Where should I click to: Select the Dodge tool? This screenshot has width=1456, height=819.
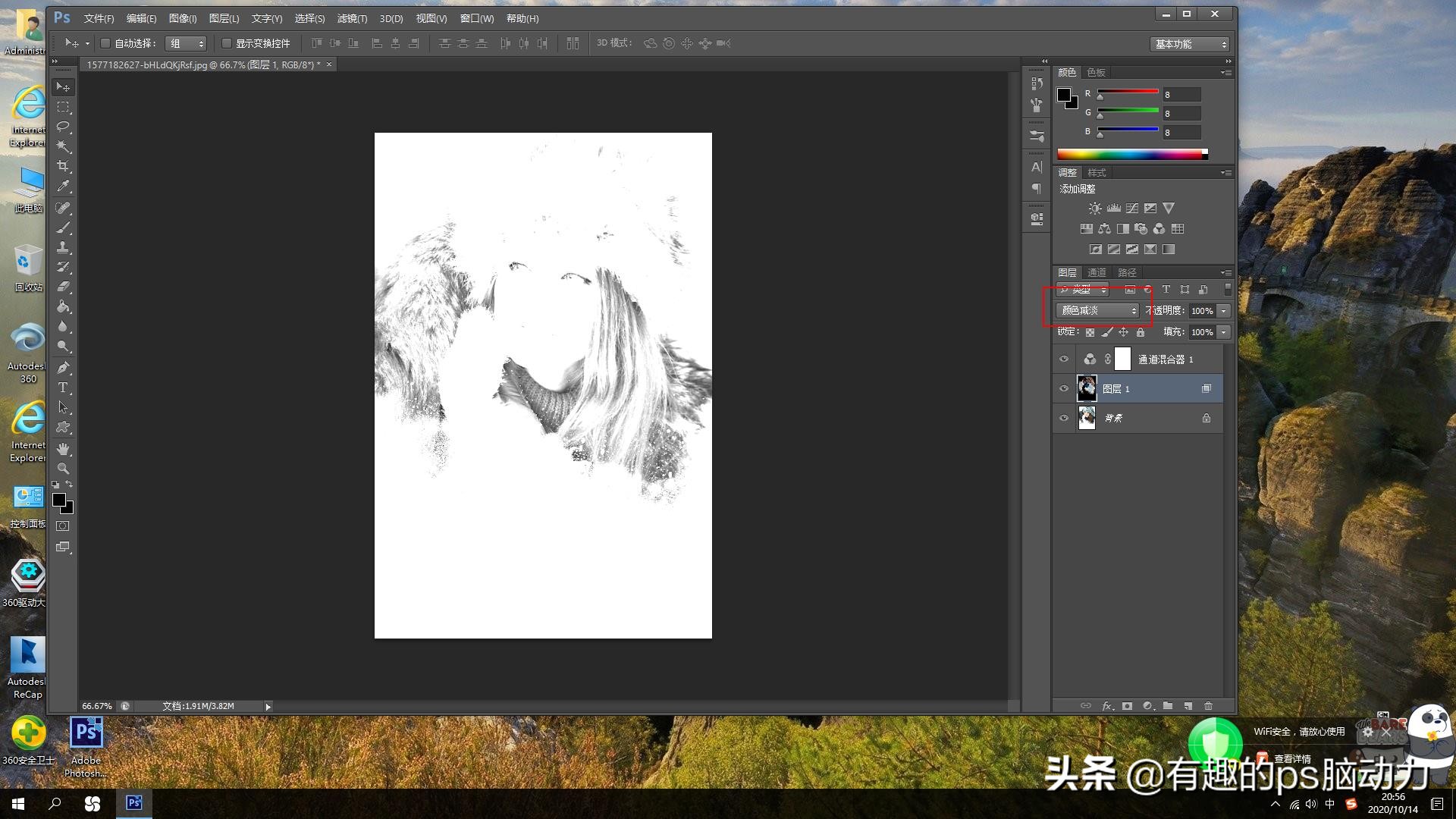coord(63,346)
